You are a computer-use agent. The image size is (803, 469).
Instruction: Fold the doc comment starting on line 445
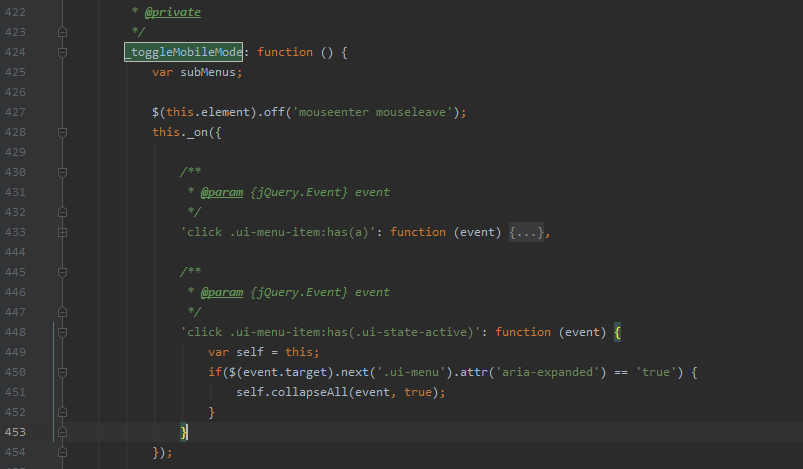(62, 272)
